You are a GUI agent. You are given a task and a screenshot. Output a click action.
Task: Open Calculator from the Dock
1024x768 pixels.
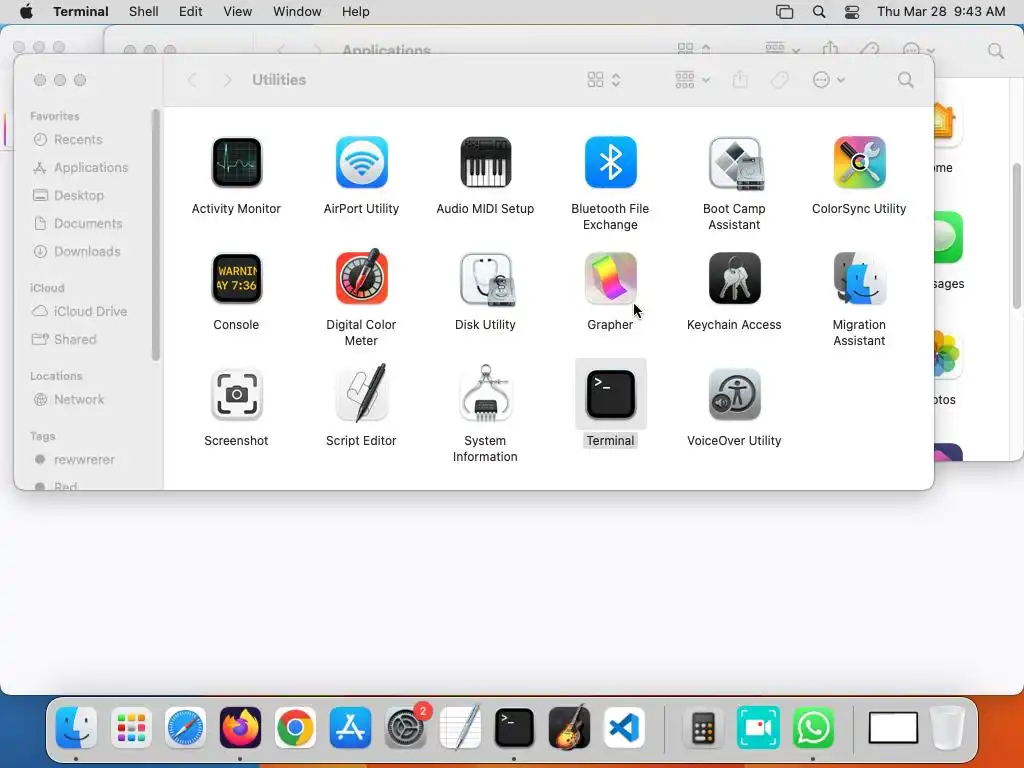[703, 728]
